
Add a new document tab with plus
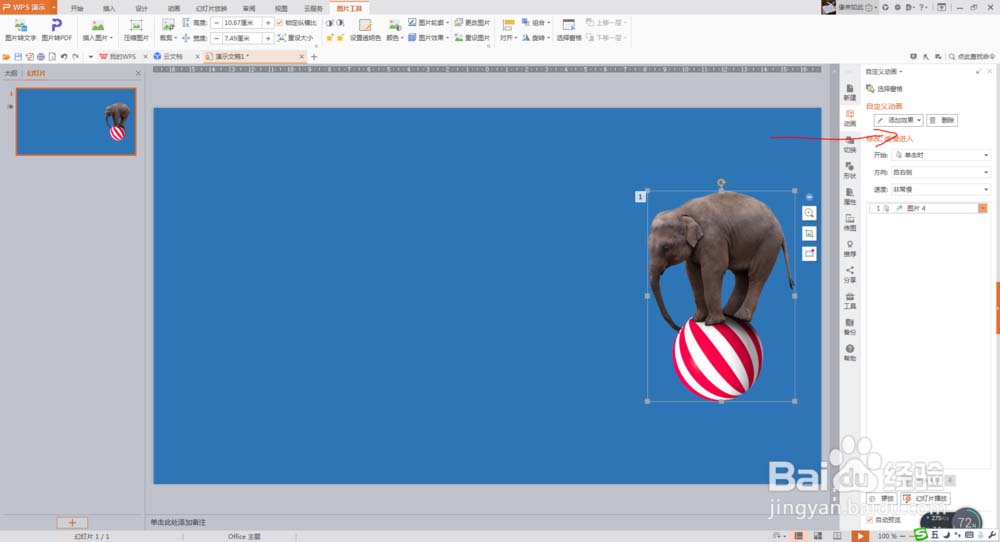tap(314, 57)
